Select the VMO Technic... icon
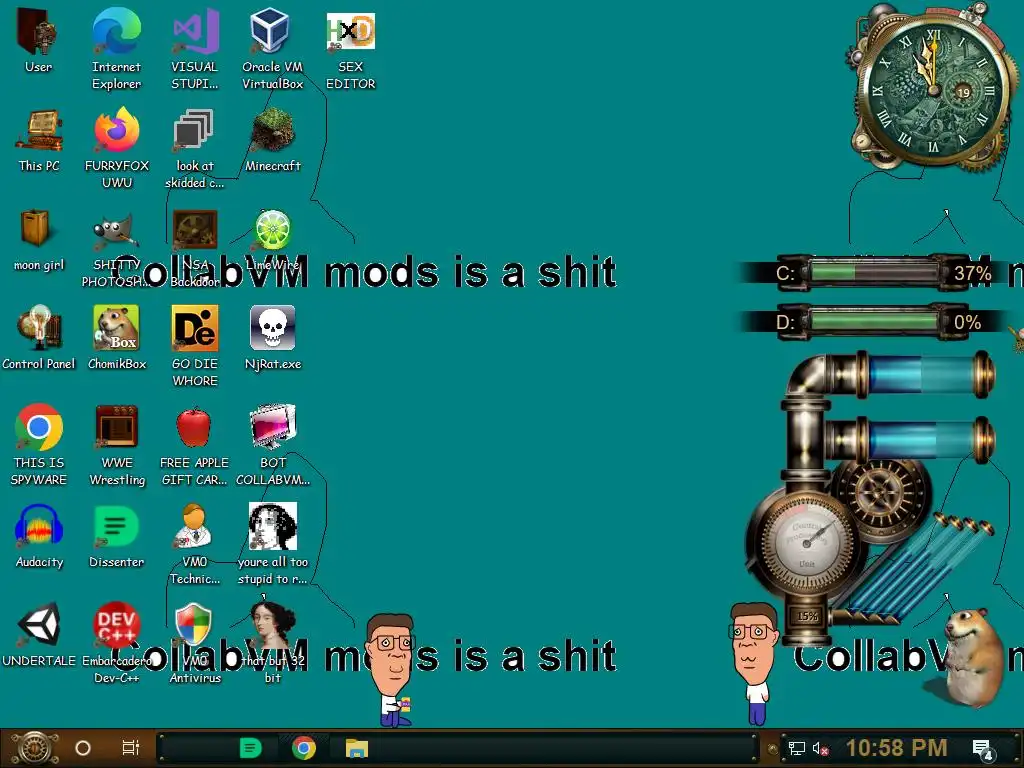Viewport: 1024px width, 768px height. (194, 544)
